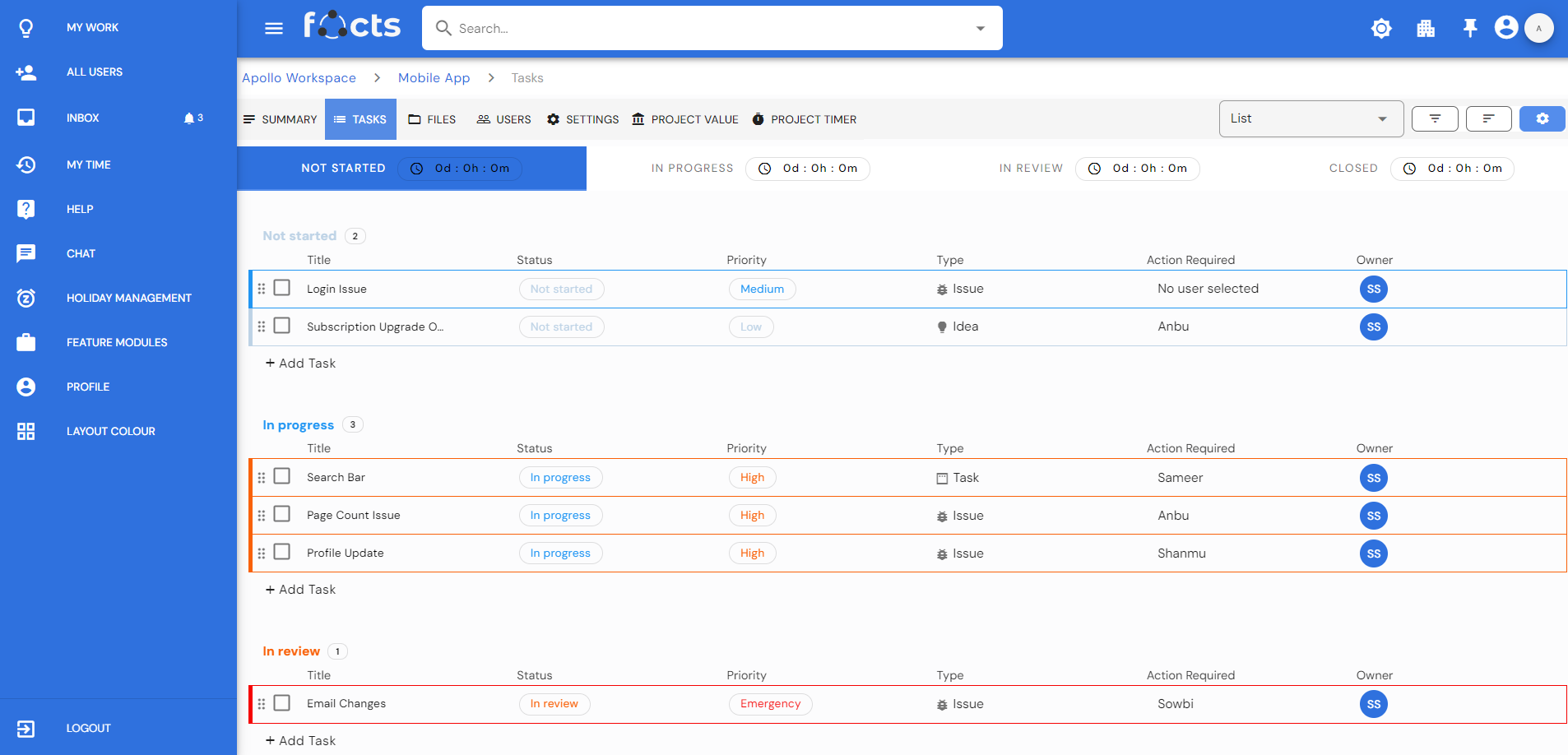The image size is (1568, 755).
Task: Click the organization building icon
Action: pos(1426,29)
